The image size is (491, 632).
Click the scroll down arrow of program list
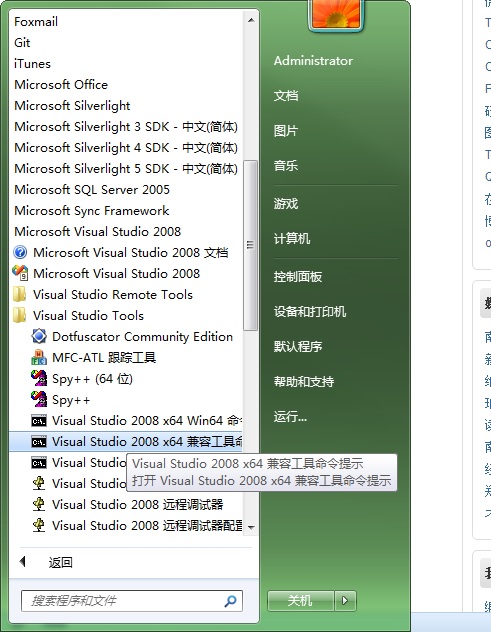[251, 527]
